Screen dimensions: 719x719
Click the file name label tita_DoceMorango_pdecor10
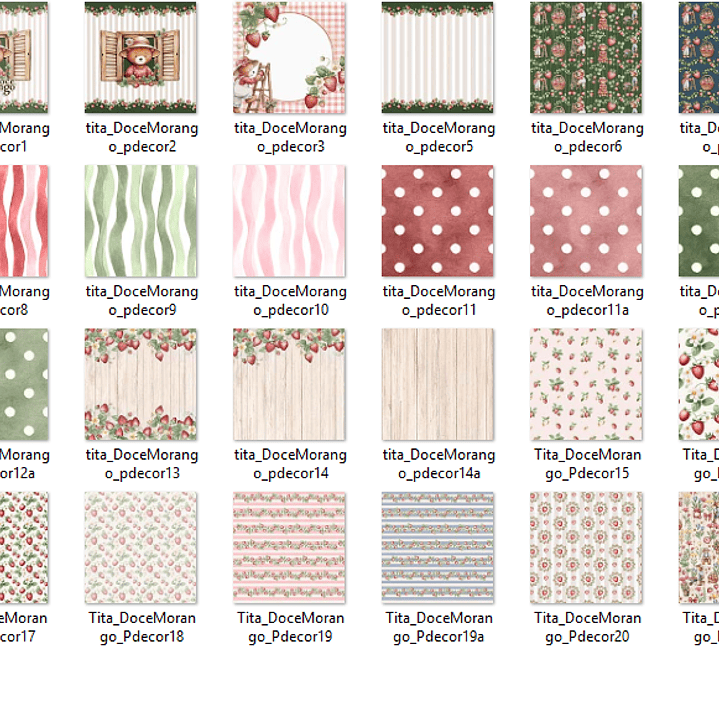click(x=290, y=300)
